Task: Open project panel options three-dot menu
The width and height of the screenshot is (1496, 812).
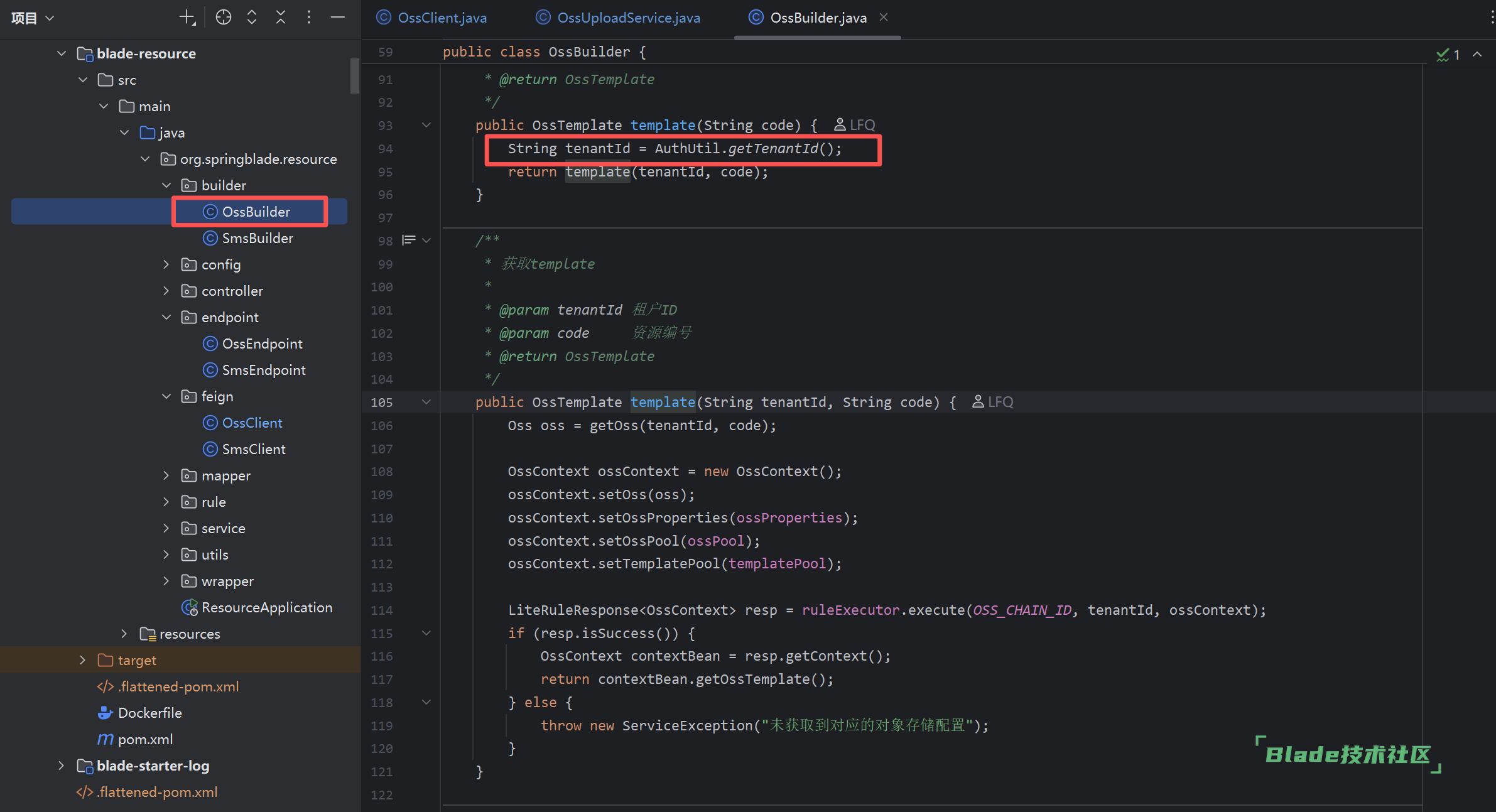Action: [x=309, y=18]
